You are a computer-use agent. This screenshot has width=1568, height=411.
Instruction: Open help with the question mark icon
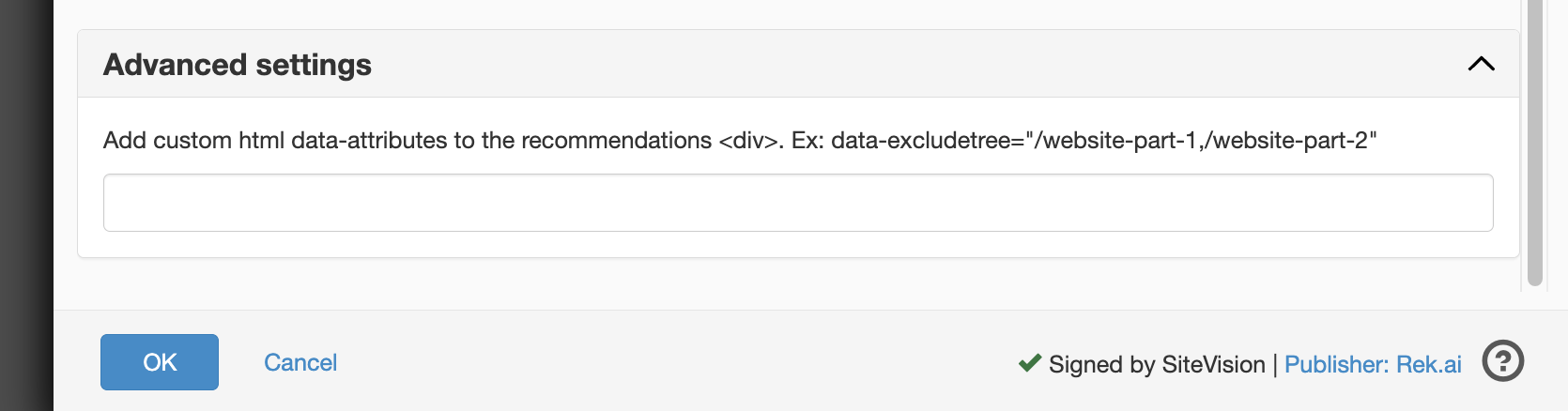point(1502,362)
